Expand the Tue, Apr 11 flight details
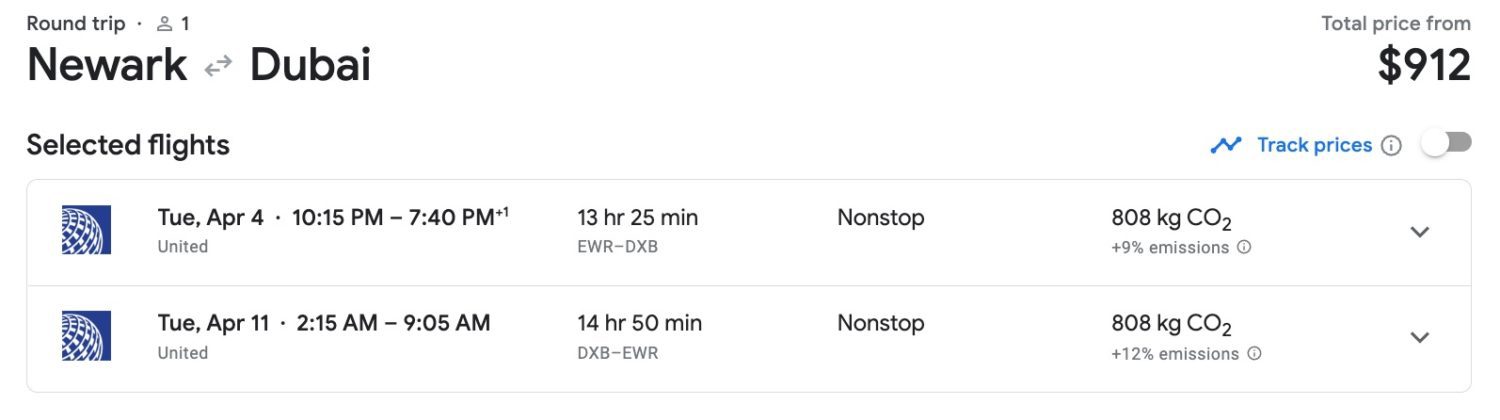This screenshot has width=1500, height=420. click(1419, 337)
